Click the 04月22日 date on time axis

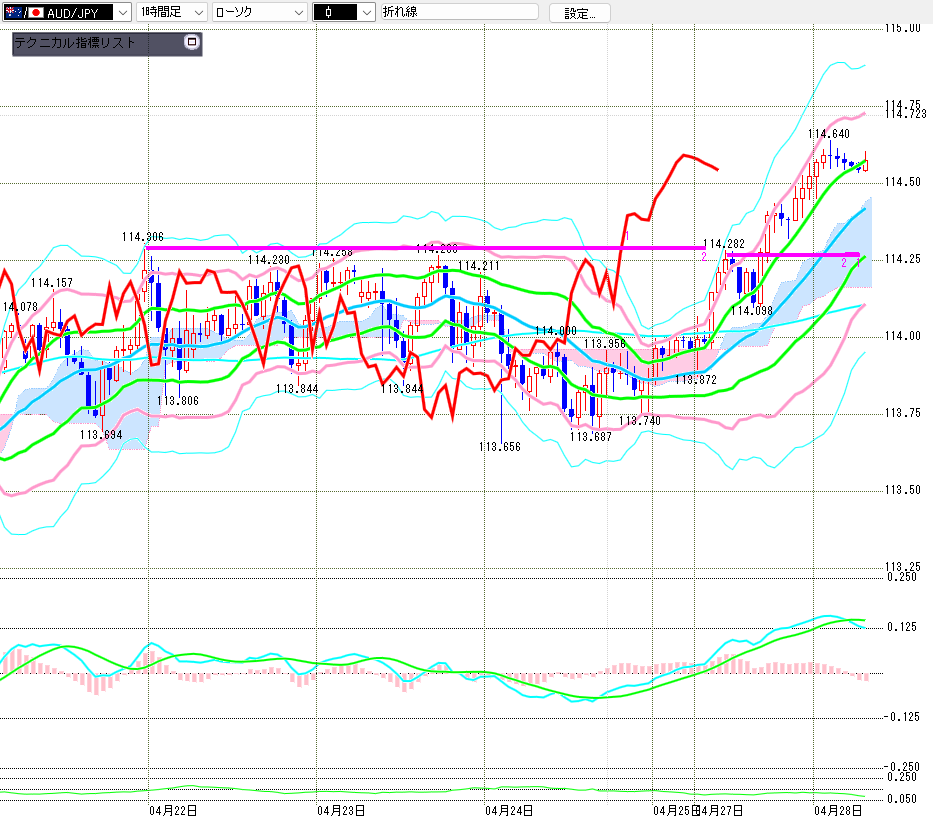tap(172, 809)
